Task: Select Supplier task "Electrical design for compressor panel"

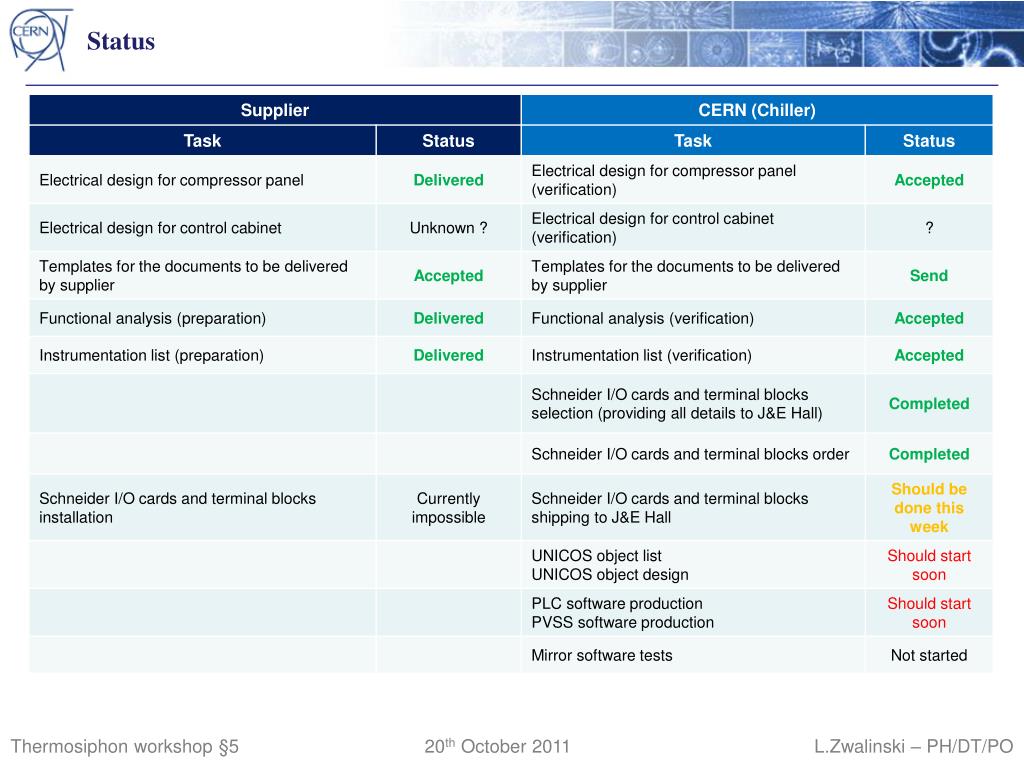Action: click(x=171, y=180)
